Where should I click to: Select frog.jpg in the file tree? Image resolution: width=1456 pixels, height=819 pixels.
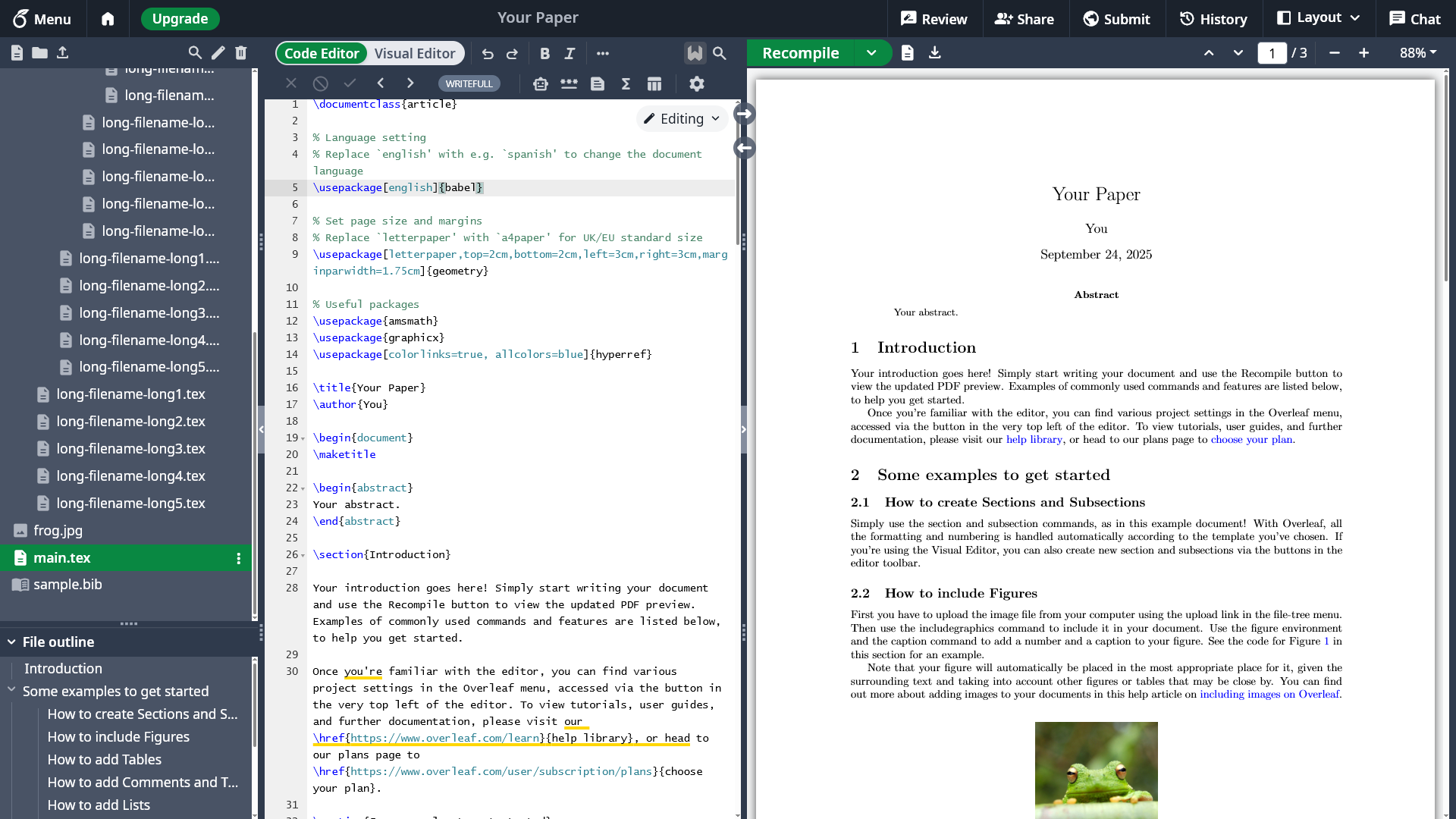[x=58, y=530]
